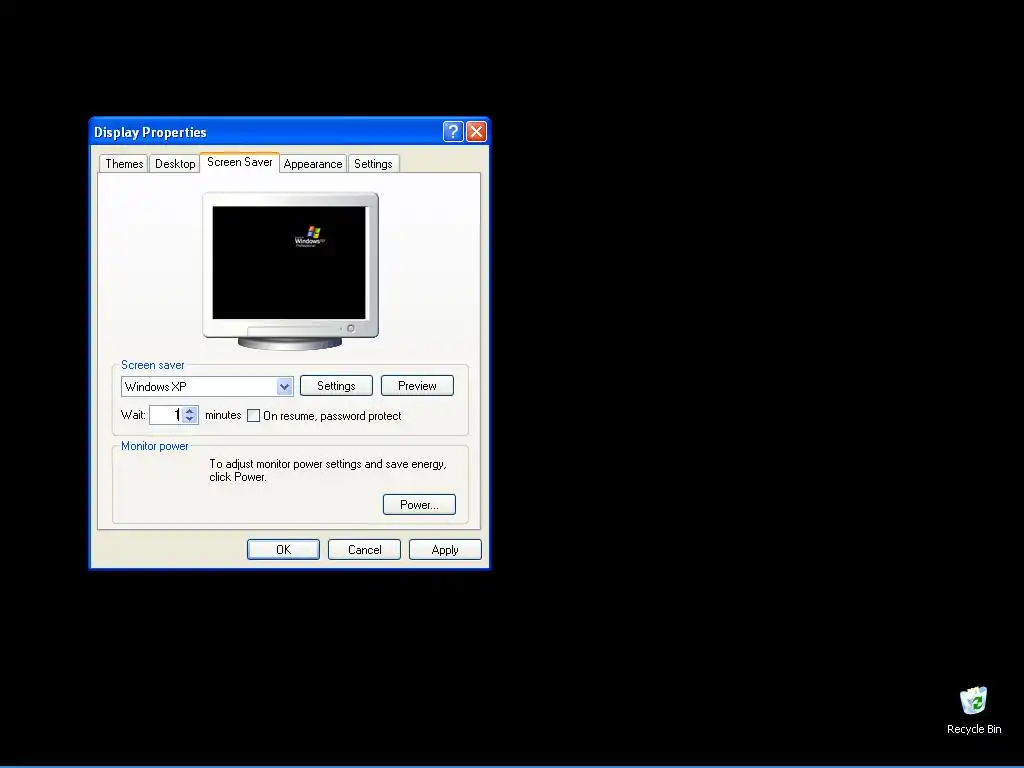Open monitor Power settings
The height and width of the screenshot is (768, 1024).
coord(419,505)
